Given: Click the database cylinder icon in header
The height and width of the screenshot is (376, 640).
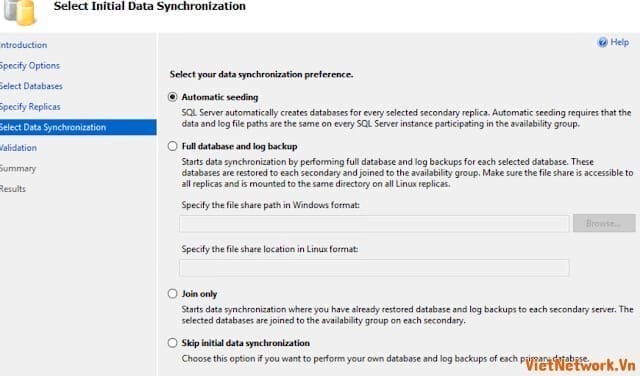Looking at the screenshot, I should pos(20,11).
